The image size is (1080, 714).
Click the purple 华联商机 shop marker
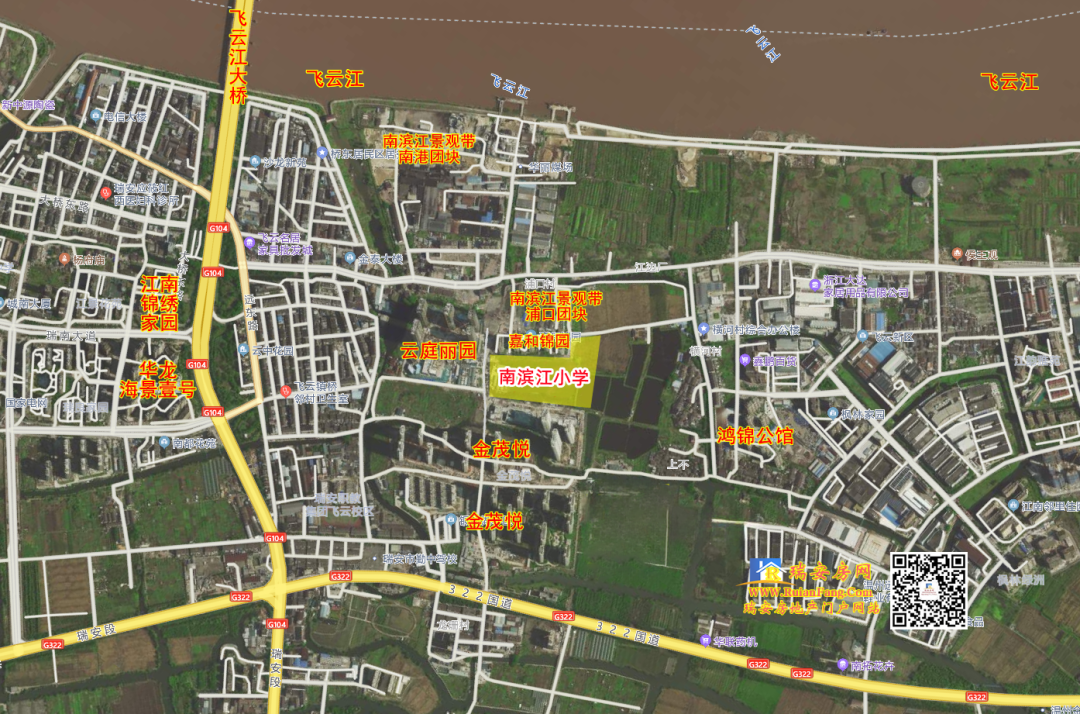pos(706,640)
